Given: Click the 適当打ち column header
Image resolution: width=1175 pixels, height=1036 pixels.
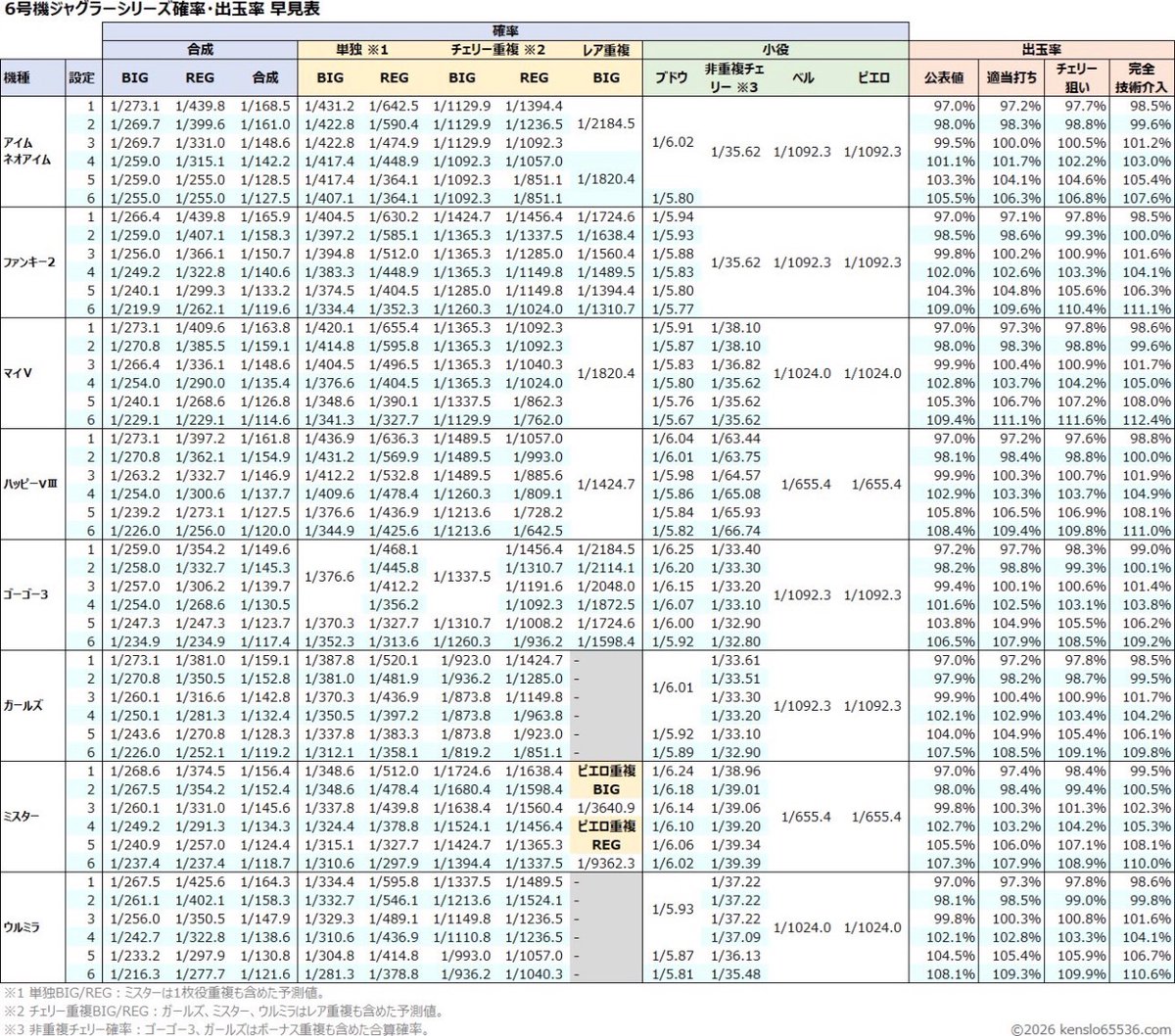Looking at the screenshot, I should pos(1010,77).
